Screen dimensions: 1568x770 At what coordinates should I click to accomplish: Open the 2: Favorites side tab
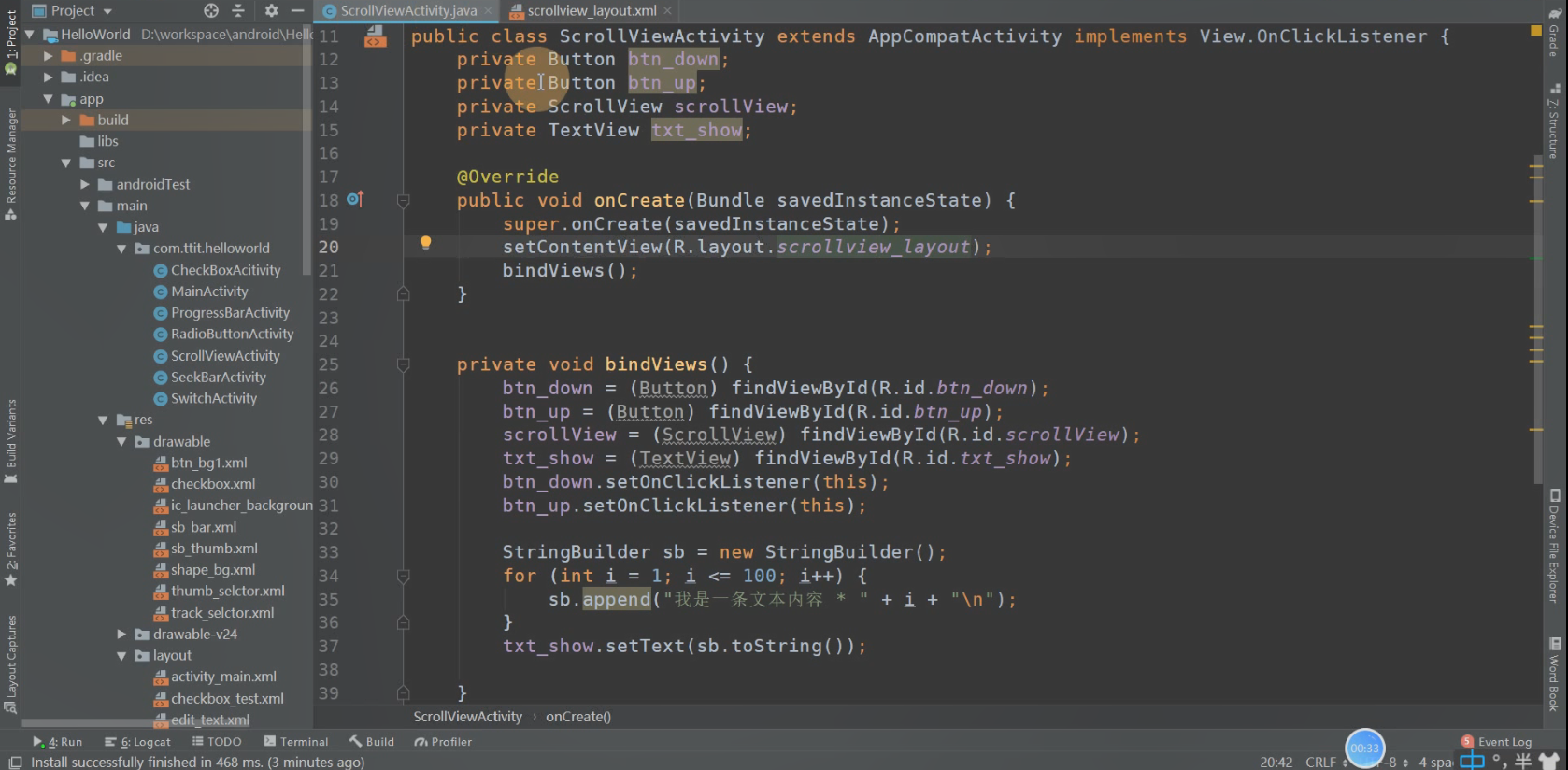click(x=11, y=549)
